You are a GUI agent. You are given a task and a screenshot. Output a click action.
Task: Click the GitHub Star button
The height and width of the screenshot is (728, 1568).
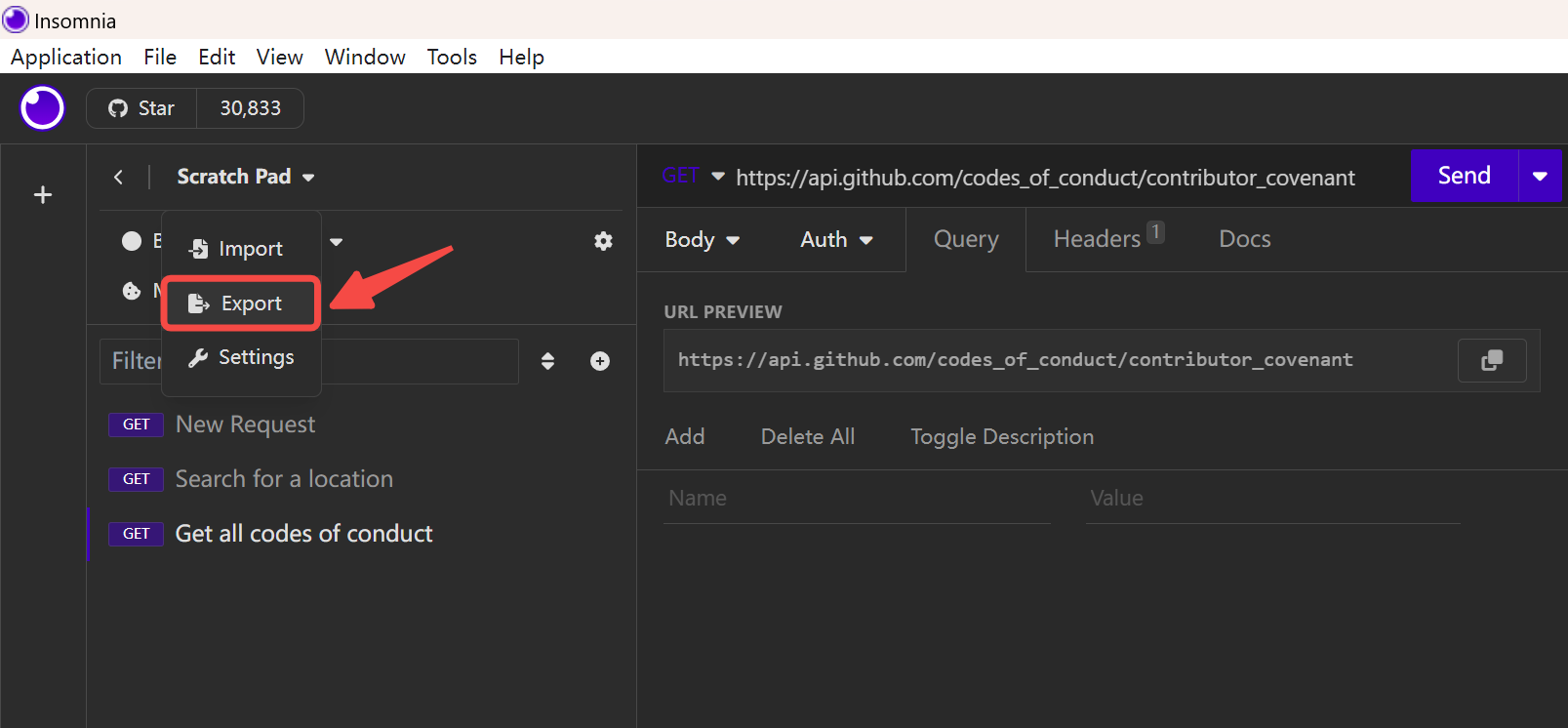tap(141, 108)
